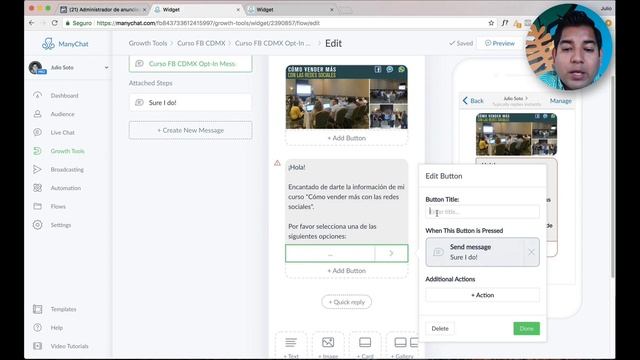The image size is (640, 360).
Task: Click the Julio Soto profile avatar
Action: pyautogui.click(x=36, y=67)
